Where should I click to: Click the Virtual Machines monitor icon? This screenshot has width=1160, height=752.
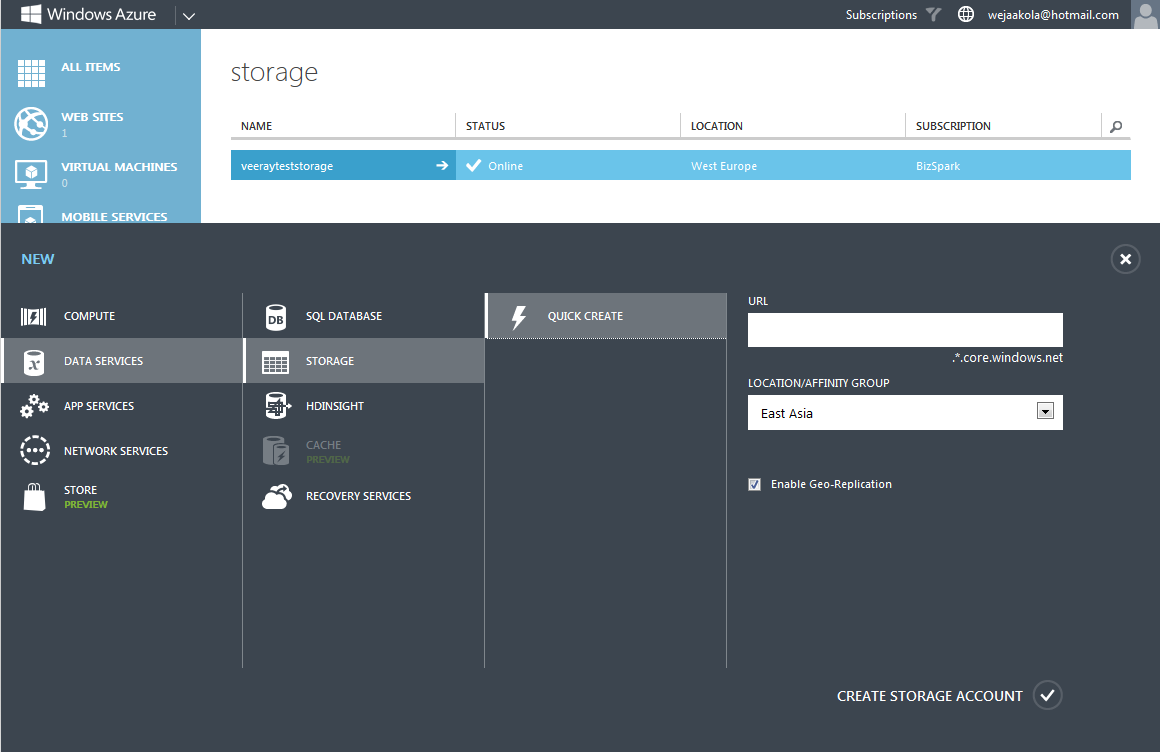pos(31,174)
